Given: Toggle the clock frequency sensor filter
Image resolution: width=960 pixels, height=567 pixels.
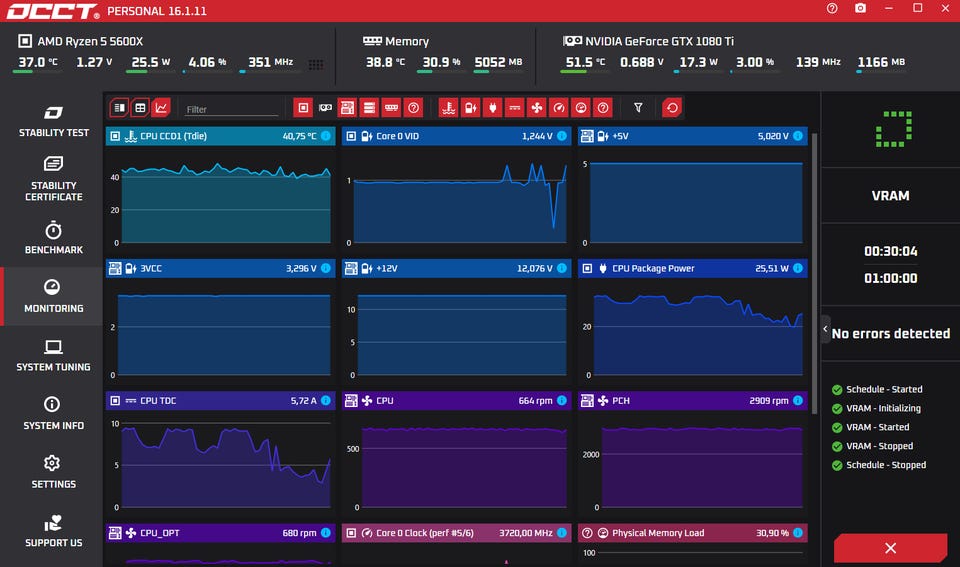Looking at the screenshot, I should pos(559,108).
